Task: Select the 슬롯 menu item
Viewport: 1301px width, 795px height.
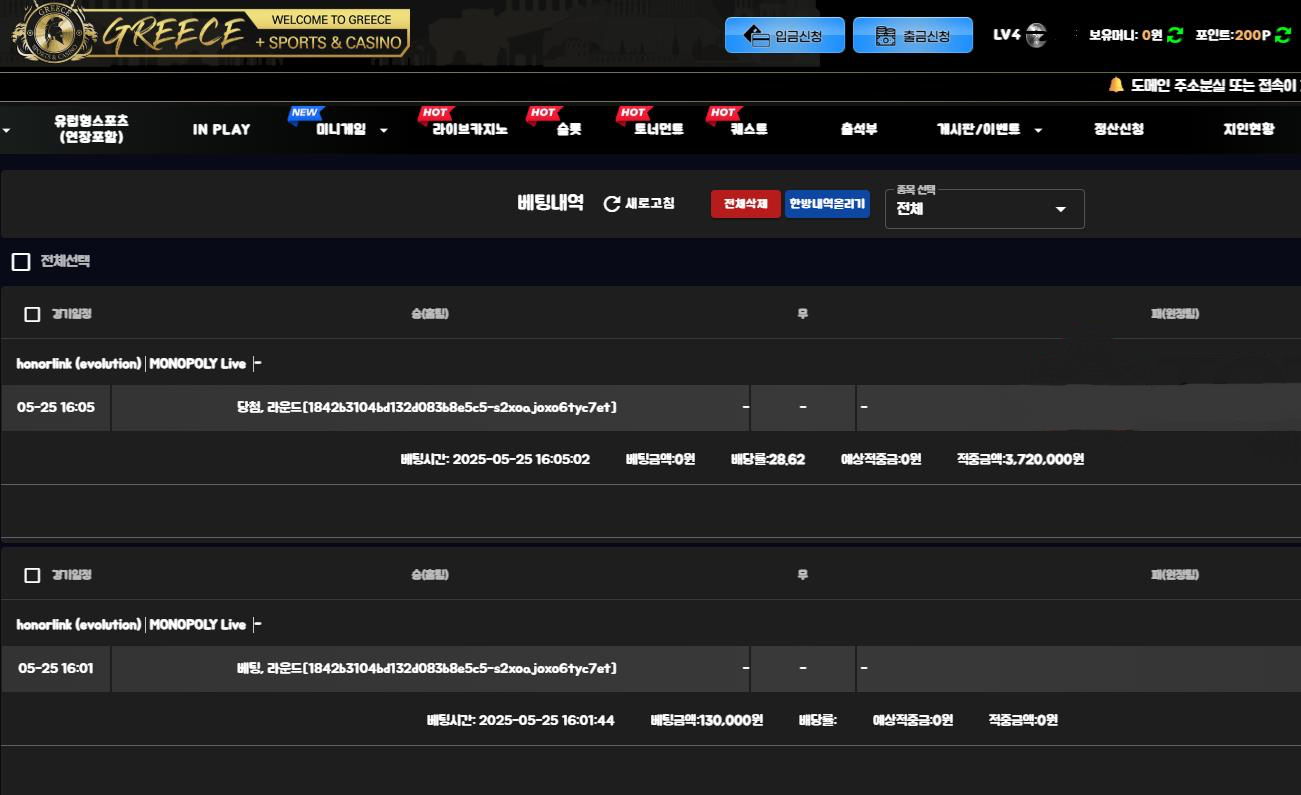Action: click(568, 129)
